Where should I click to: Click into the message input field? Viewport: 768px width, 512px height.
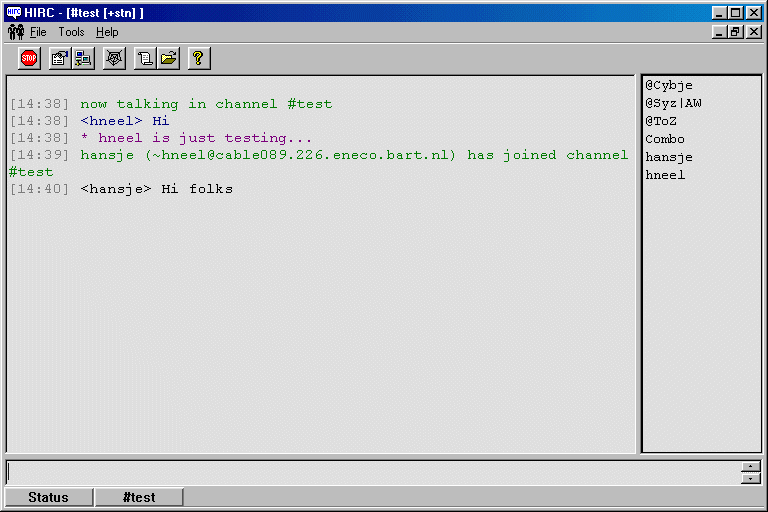coord(373,473)
